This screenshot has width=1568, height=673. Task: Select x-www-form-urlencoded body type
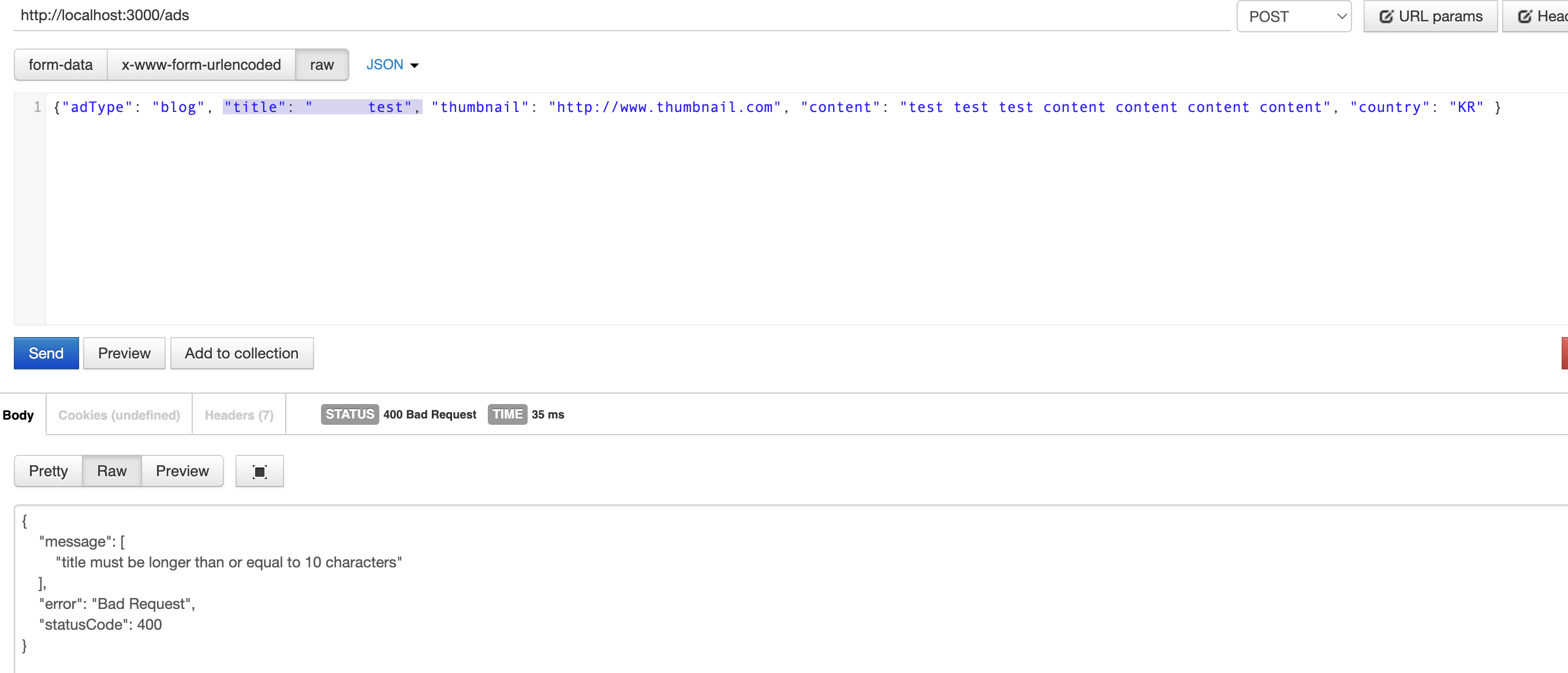click(x=201, y=65)
